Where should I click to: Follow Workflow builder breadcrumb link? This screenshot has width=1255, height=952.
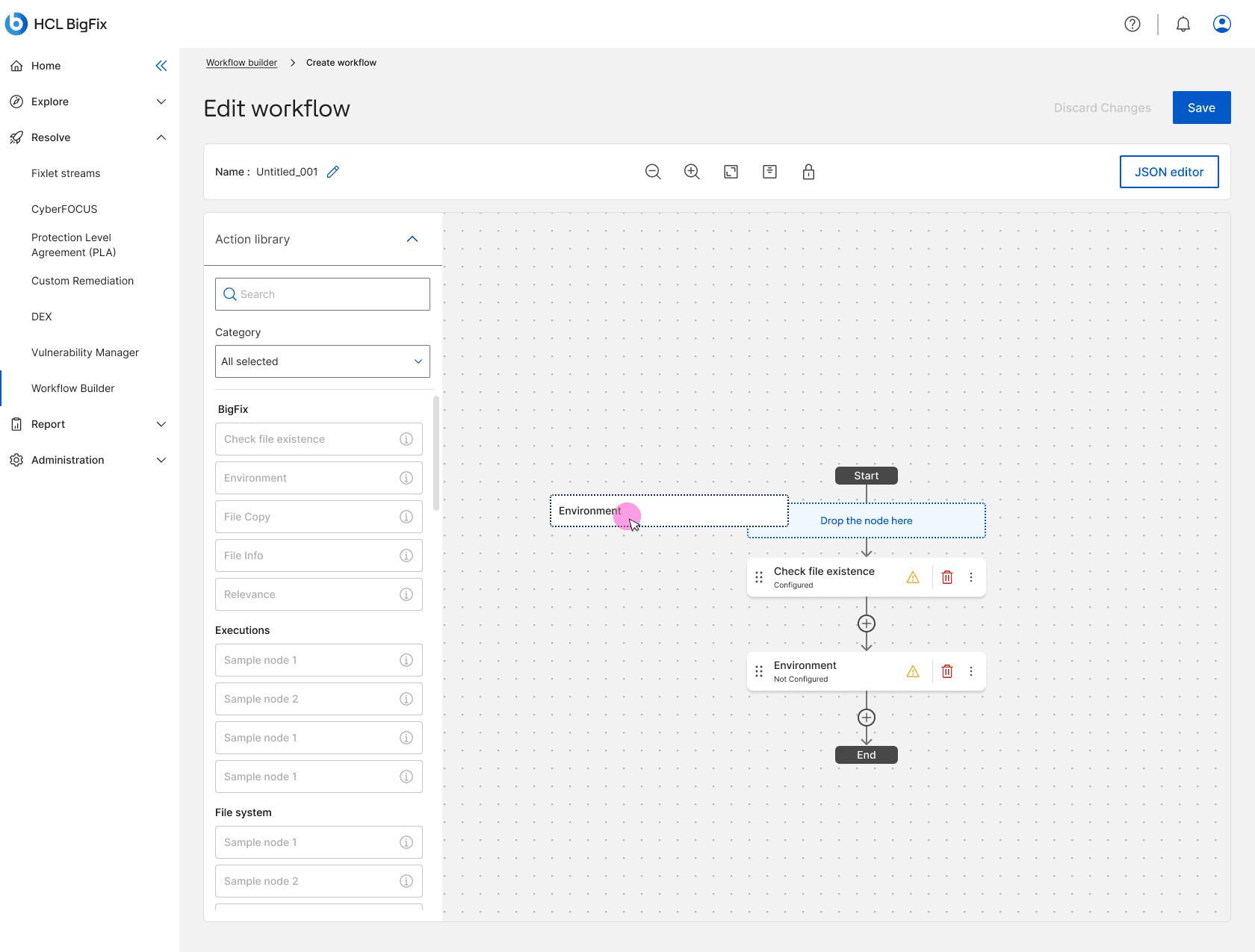pyautogui.click(x=241, y=63)
